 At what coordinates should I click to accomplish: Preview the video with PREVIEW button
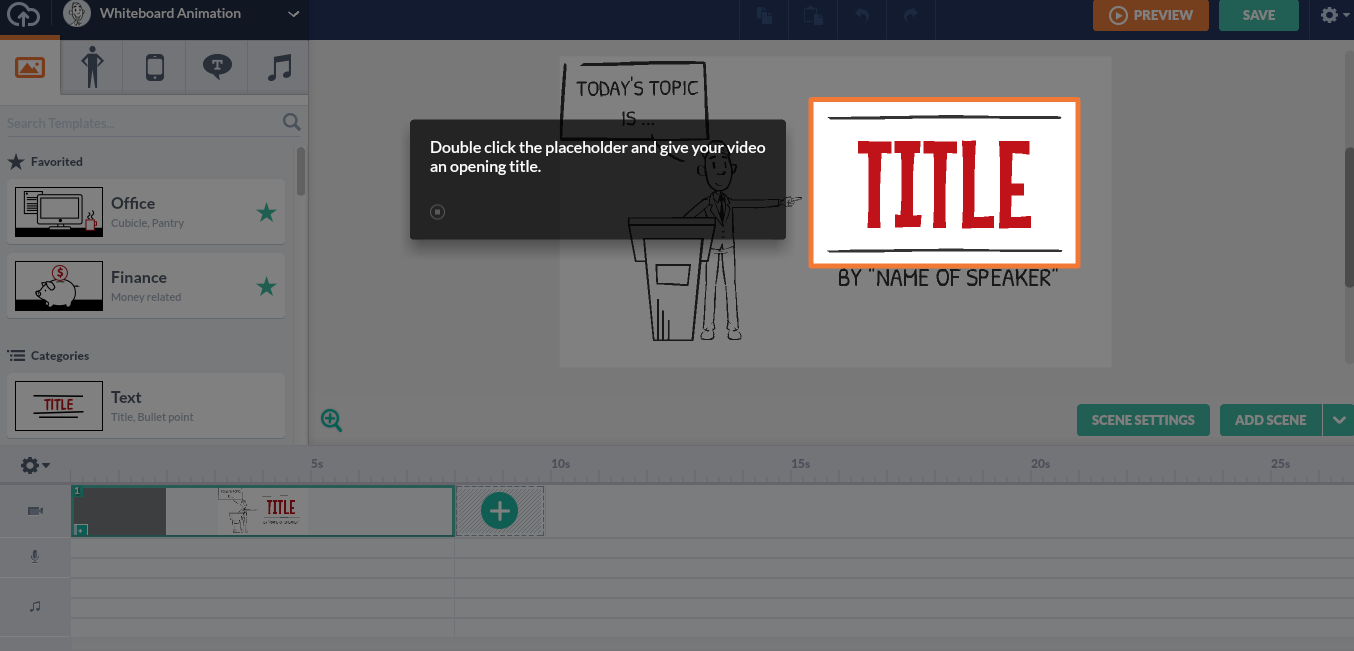point(1150,15)
